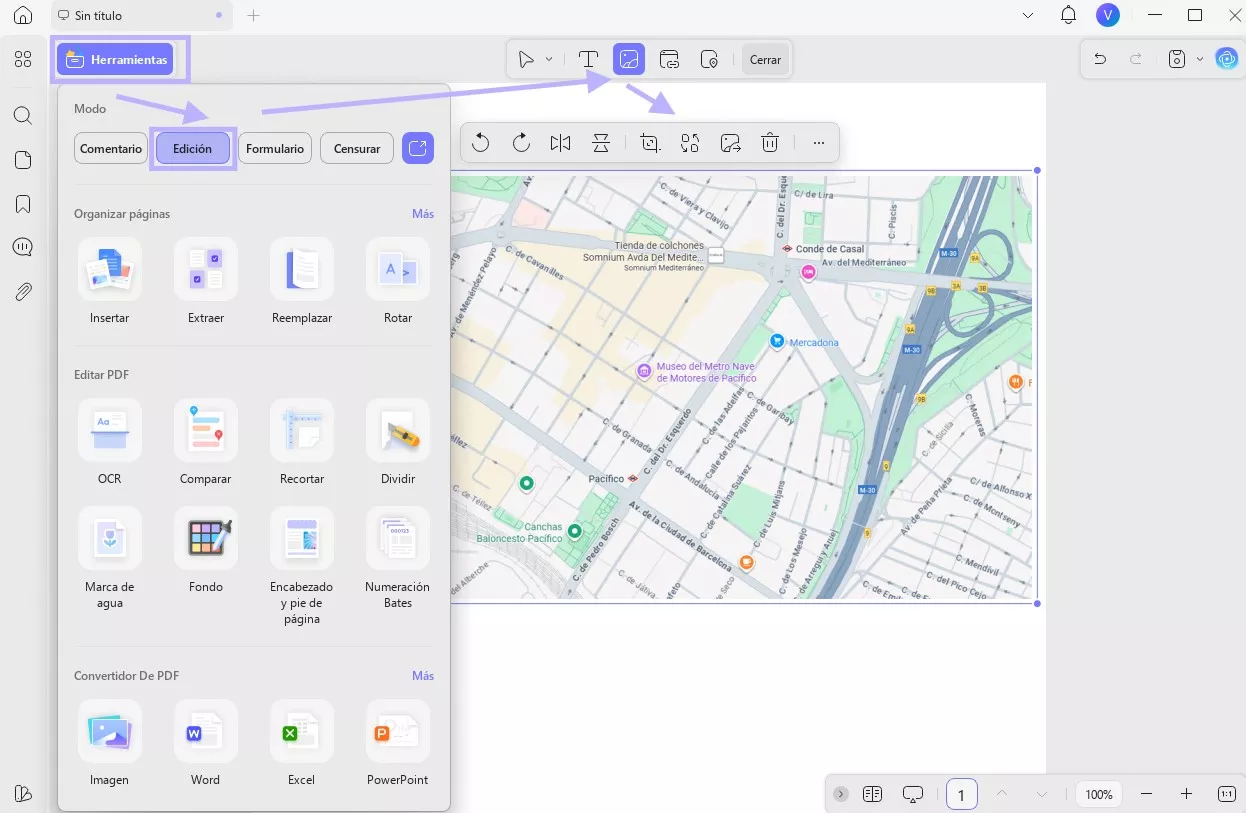This screenshot has width=1246, height=813.
Task: Convert PDF to Word
Action: (x=205, y=744)
